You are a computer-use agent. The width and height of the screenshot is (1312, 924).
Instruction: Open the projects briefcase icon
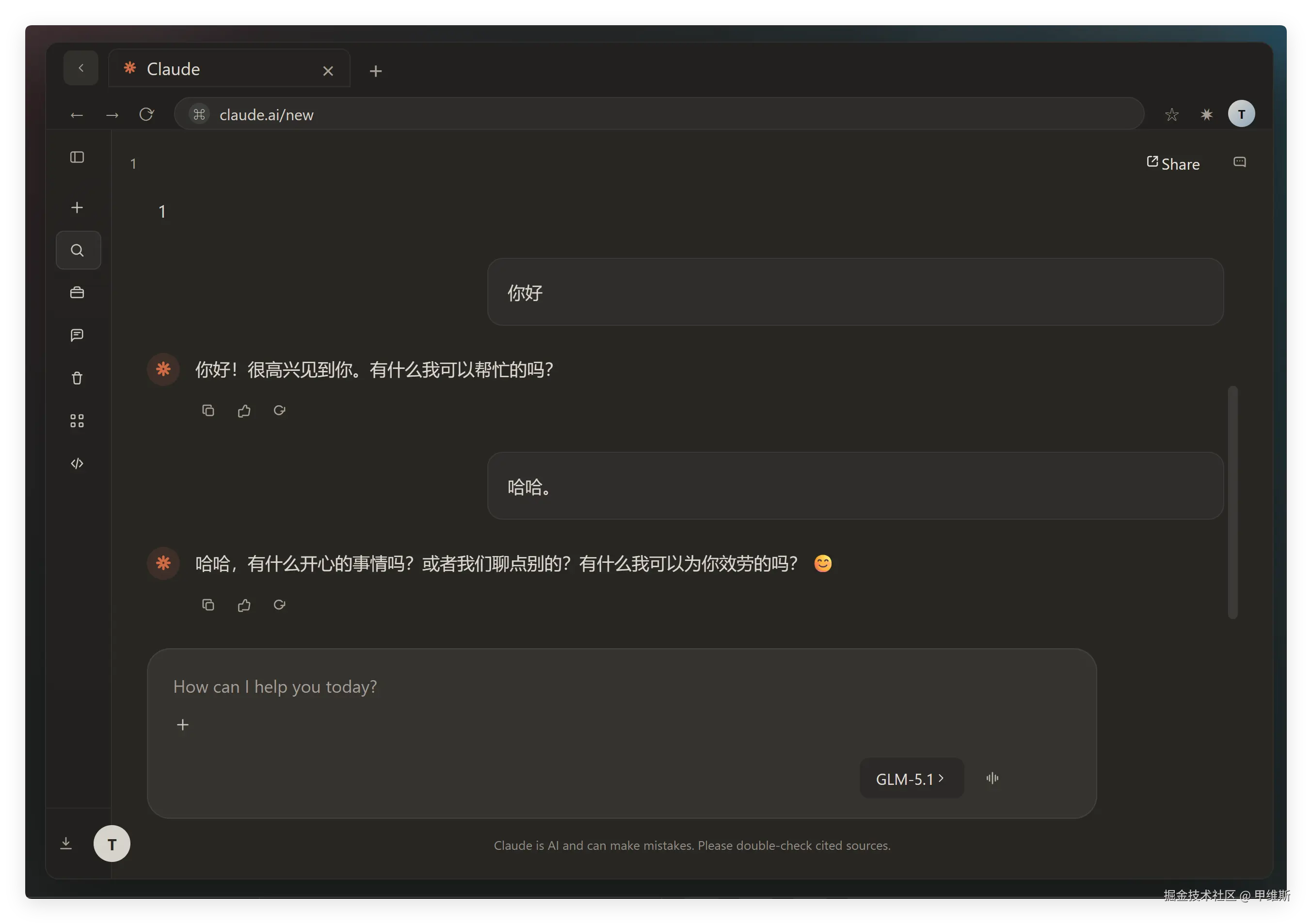[77, 293]
